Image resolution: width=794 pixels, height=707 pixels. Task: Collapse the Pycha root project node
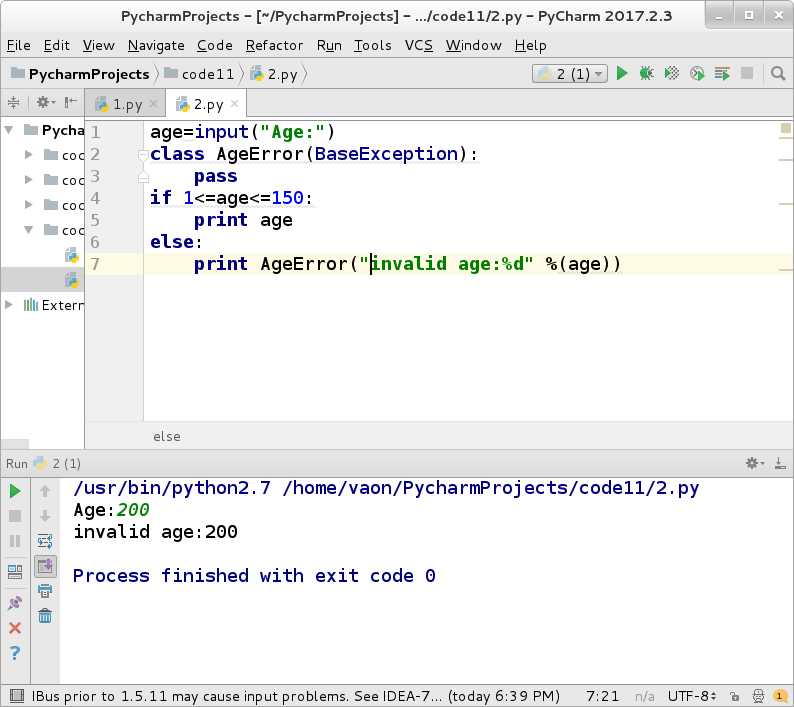9,130
